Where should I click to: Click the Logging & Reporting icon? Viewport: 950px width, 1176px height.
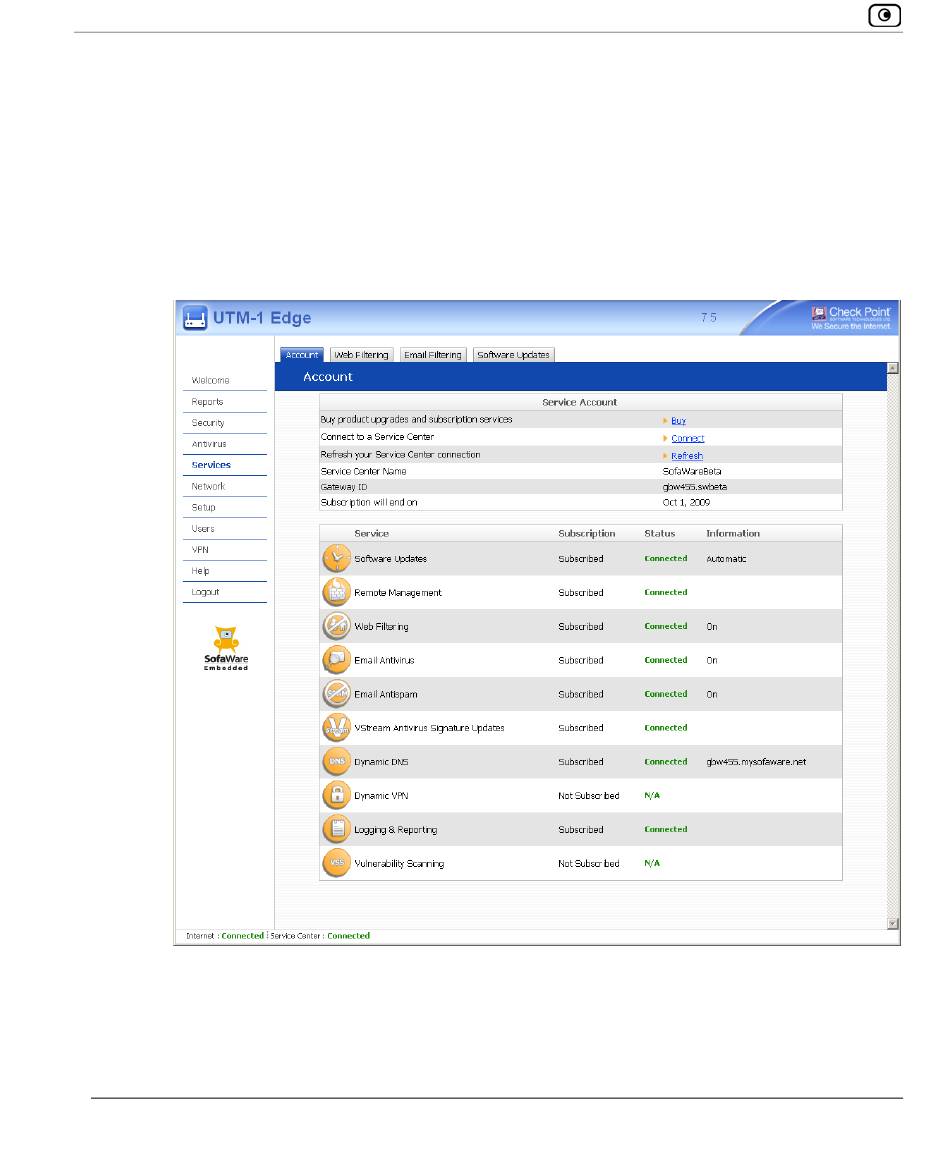(x=337, y=830)
